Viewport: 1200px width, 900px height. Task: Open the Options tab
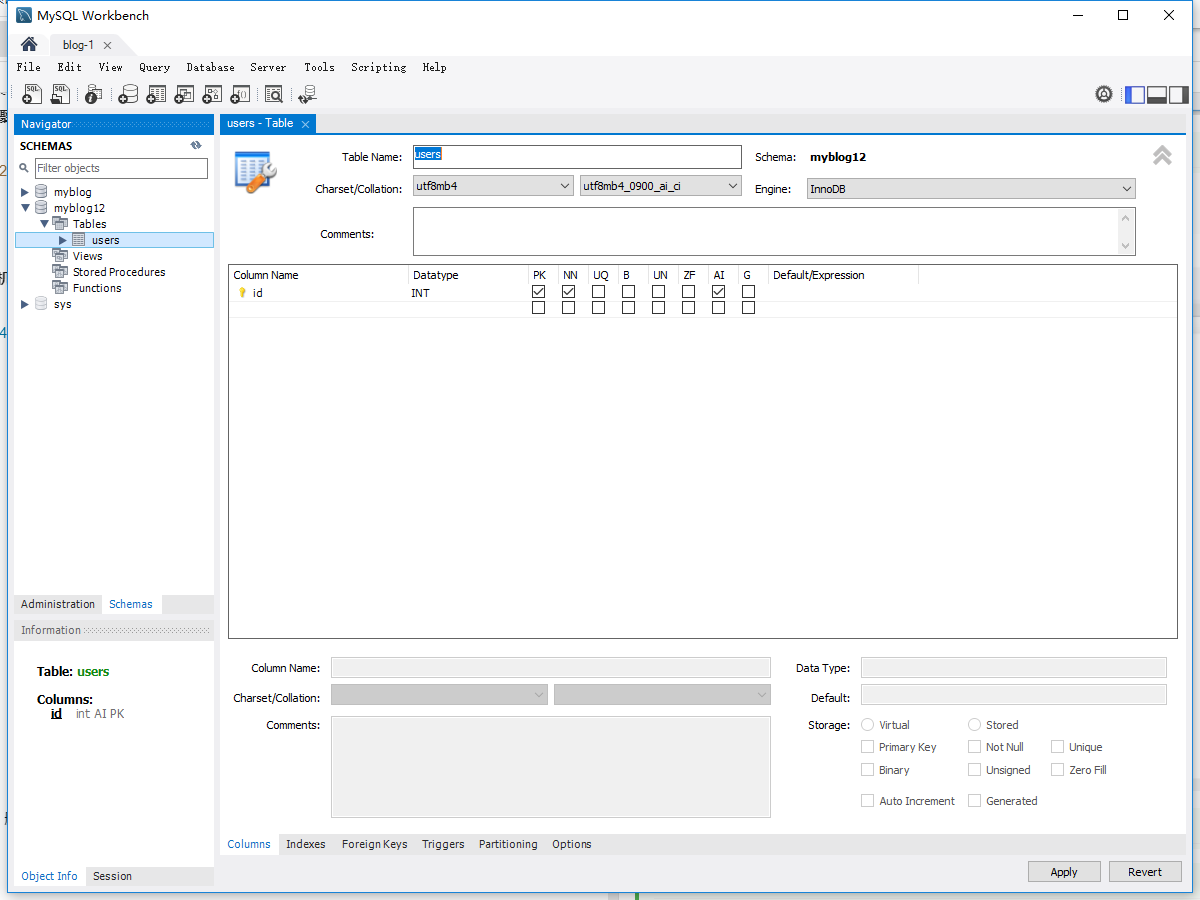[572, 844]
